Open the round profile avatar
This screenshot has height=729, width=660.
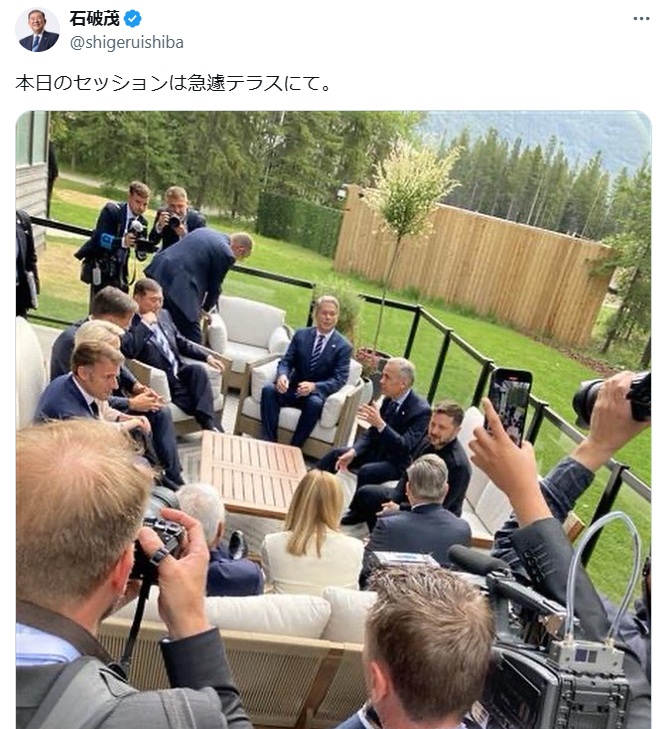click(38, 29)
